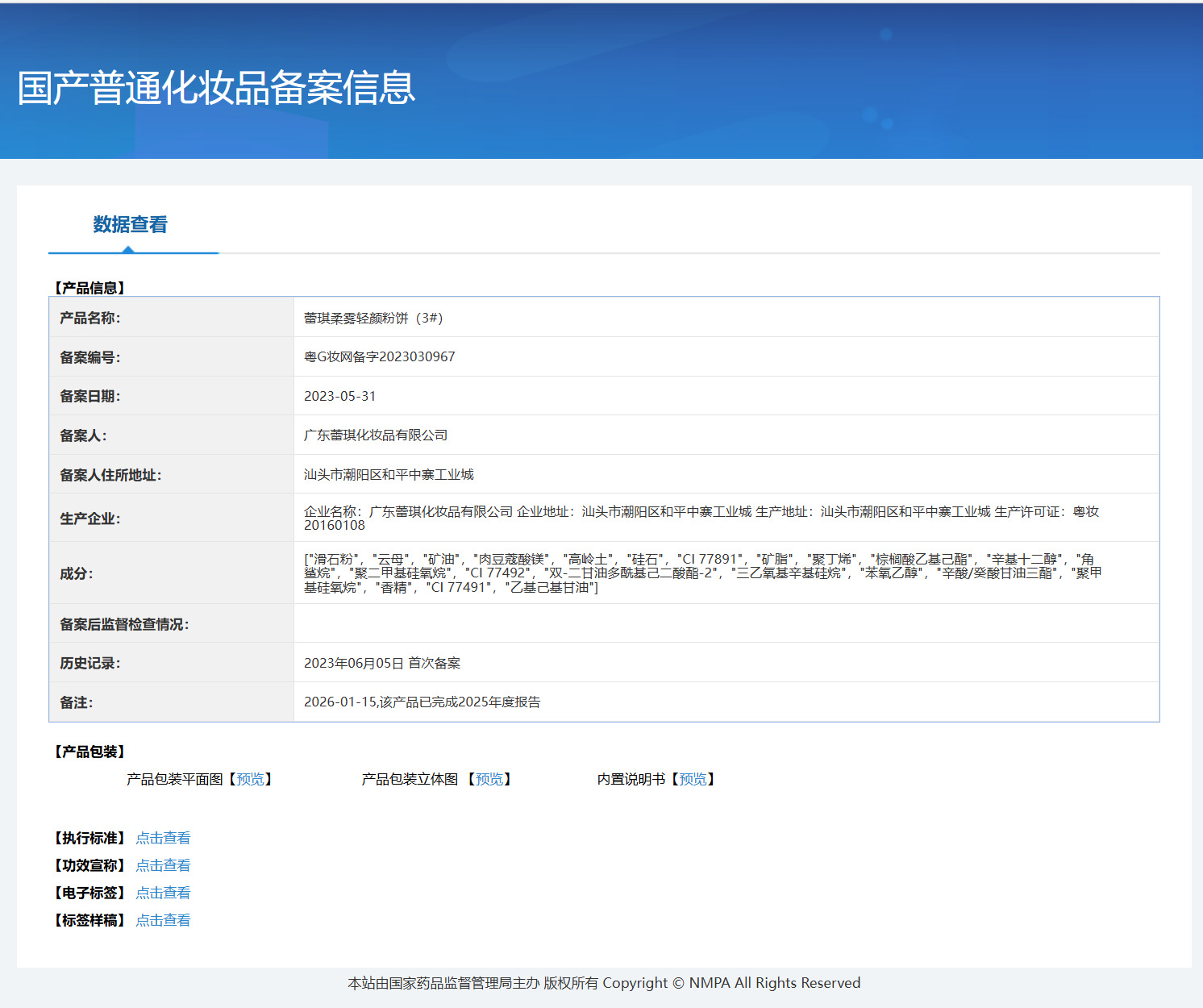
Task: Click the 成分 ingredients list text
Action: tap(703, 573)
